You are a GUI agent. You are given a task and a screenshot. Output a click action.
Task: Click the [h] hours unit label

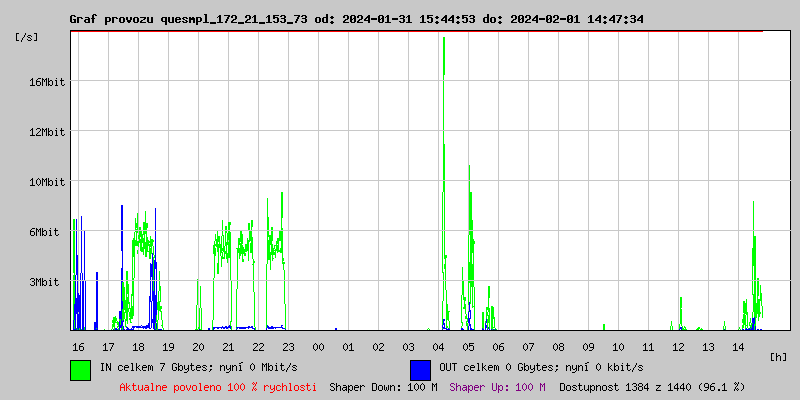point(779,356)
